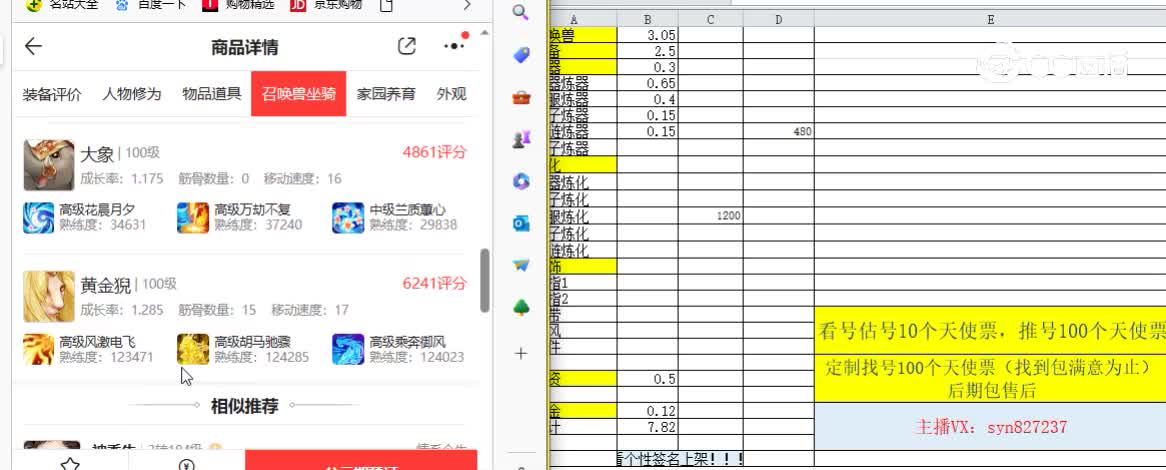
Task: Click the 看号估号10个天使票 yellow cell
Action: tap(991, 329)
